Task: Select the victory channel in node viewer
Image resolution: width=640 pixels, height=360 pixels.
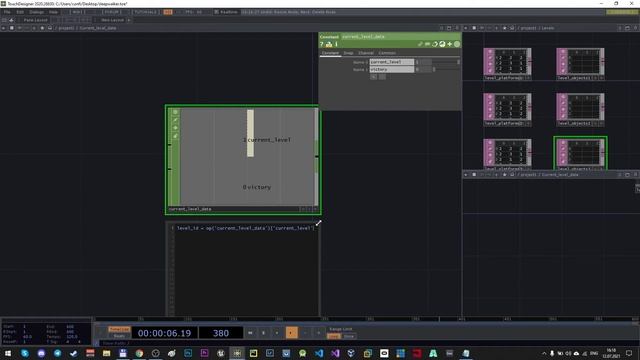Action: (257, 187)
